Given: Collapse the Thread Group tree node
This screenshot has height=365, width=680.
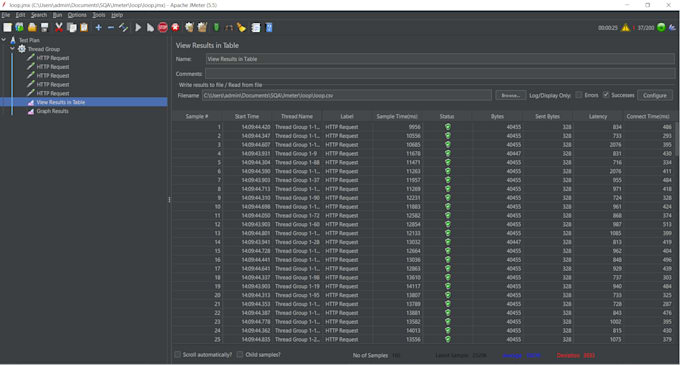Looking at the screenshot, I should (x=12, y=49).
